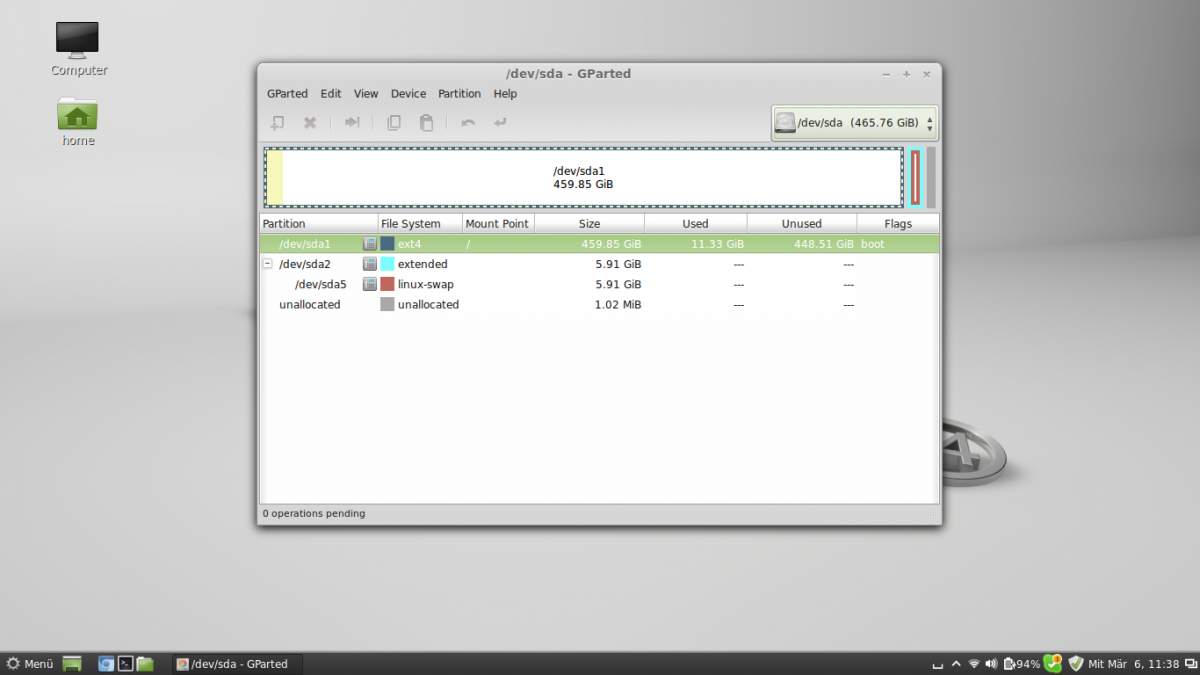
Task: Click the Paste partition toolbar icon
Action: click(x=426, y=122)
